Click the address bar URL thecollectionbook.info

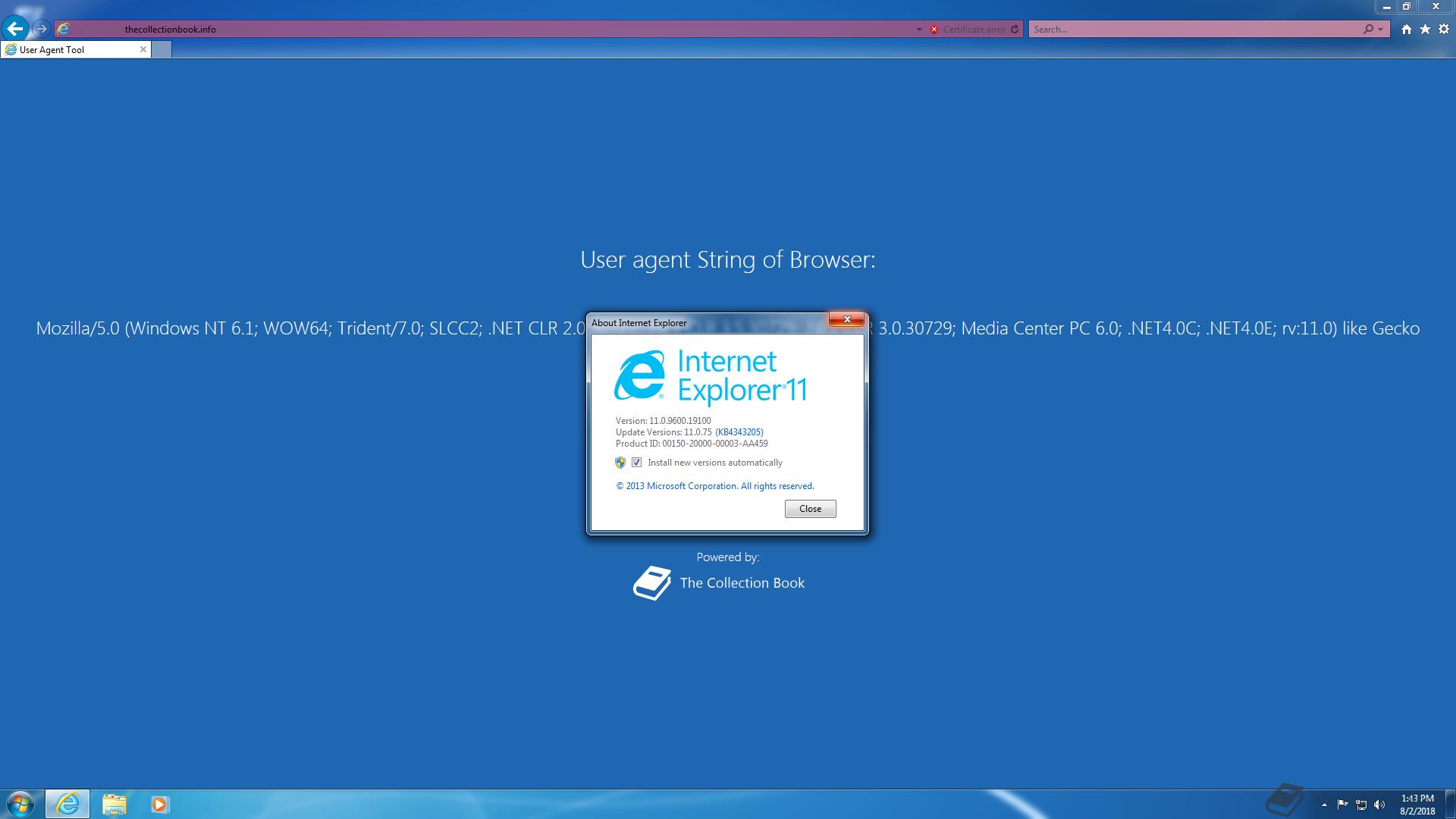(x=171, y=30)
